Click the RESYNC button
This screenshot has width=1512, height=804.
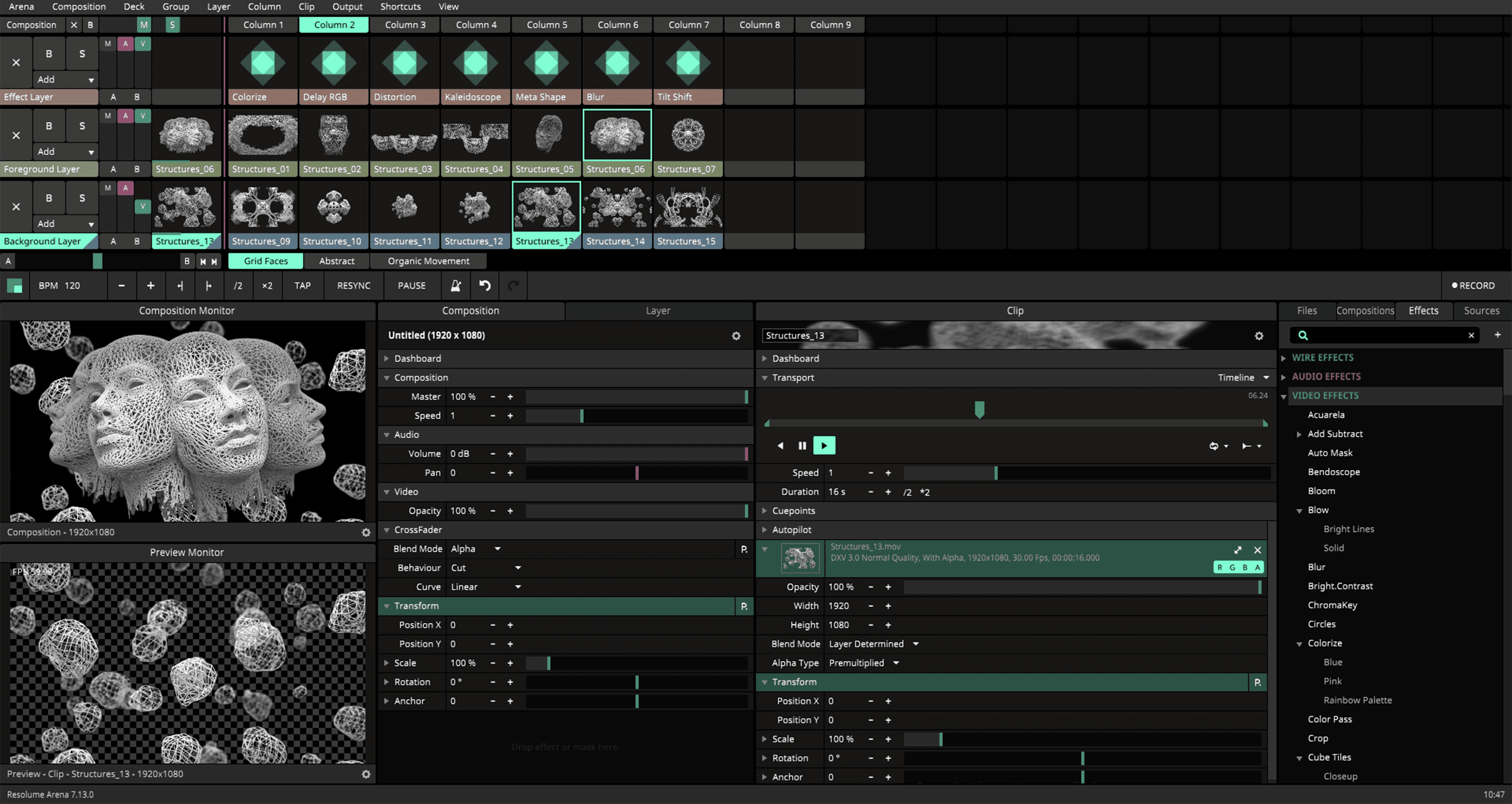(353, 286)
